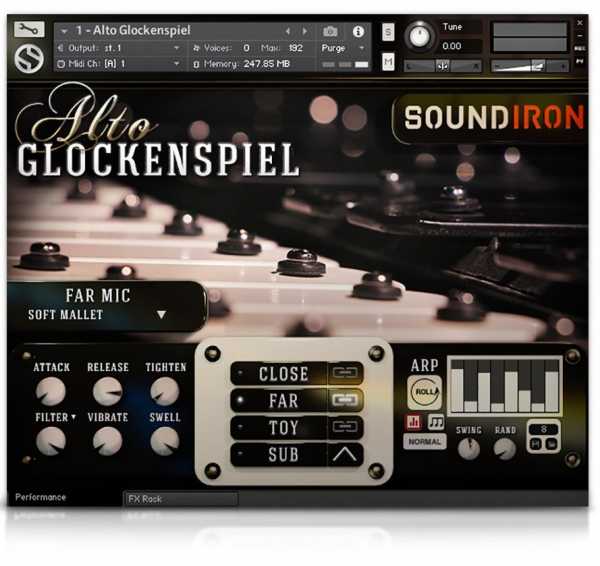Turn the Release knob
This screenshot has height=566, width=600.
(108, 391)
